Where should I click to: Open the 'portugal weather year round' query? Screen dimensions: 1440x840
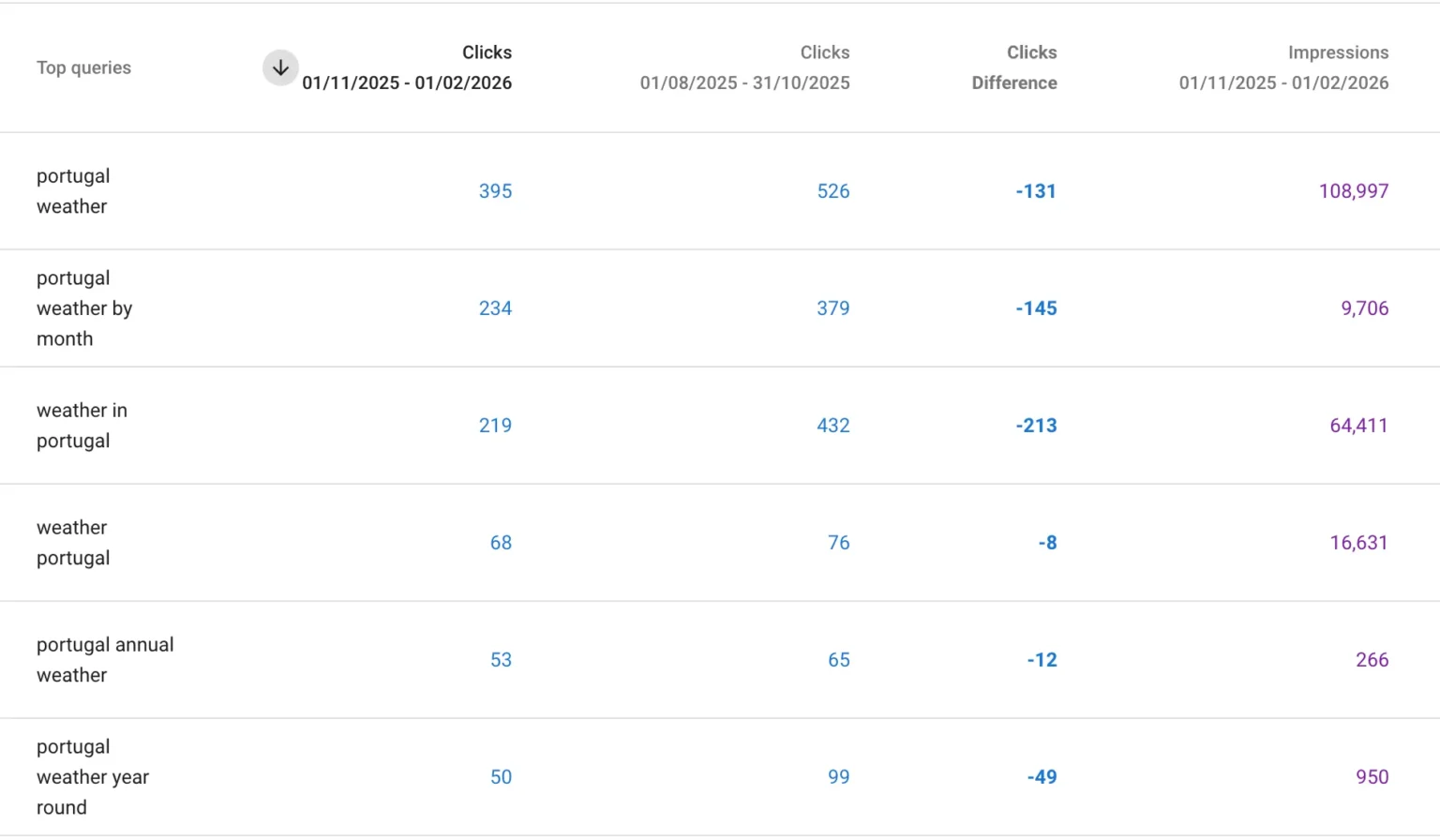point(92,776)
